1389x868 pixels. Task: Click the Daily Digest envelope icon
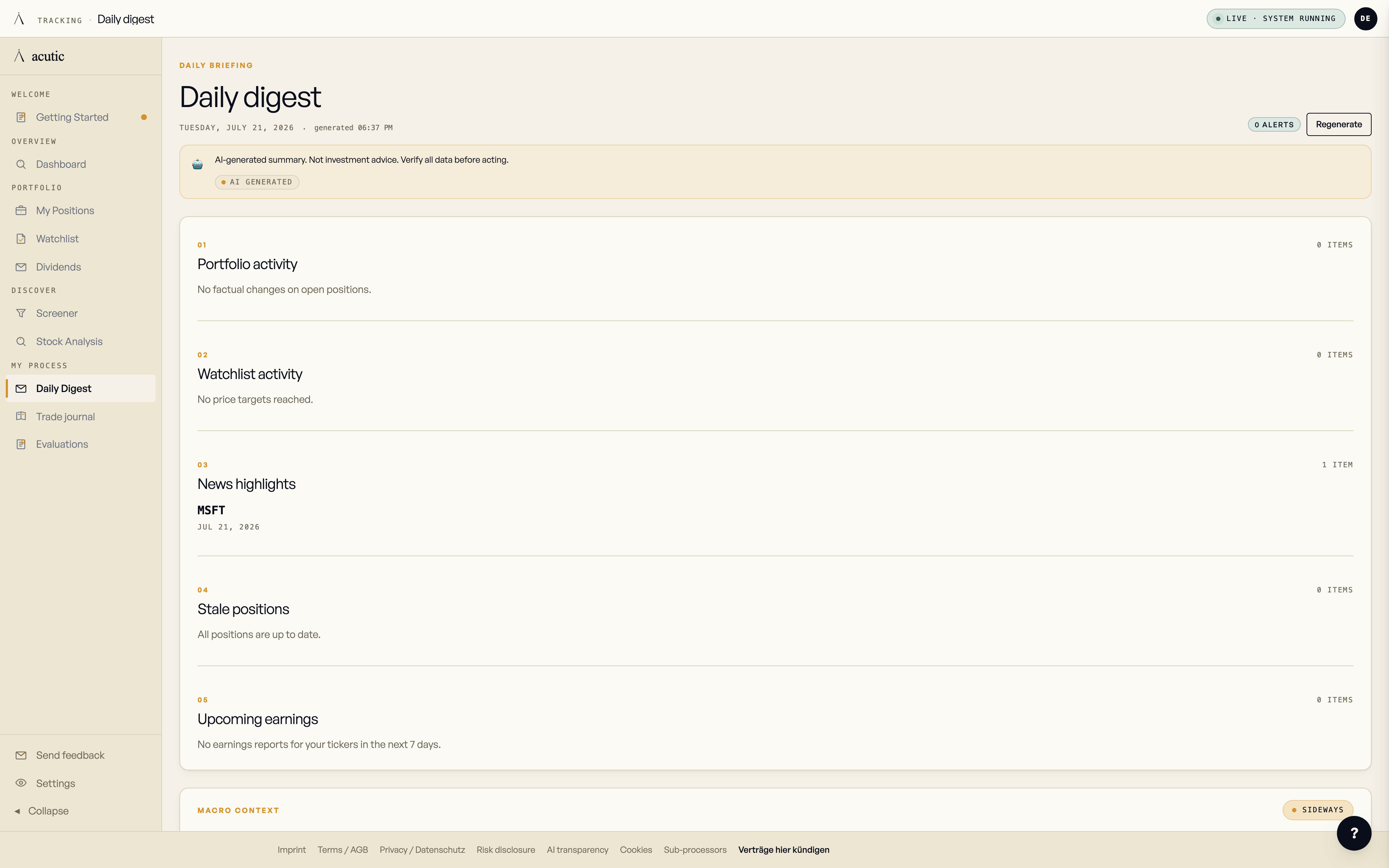click(21, 389)
